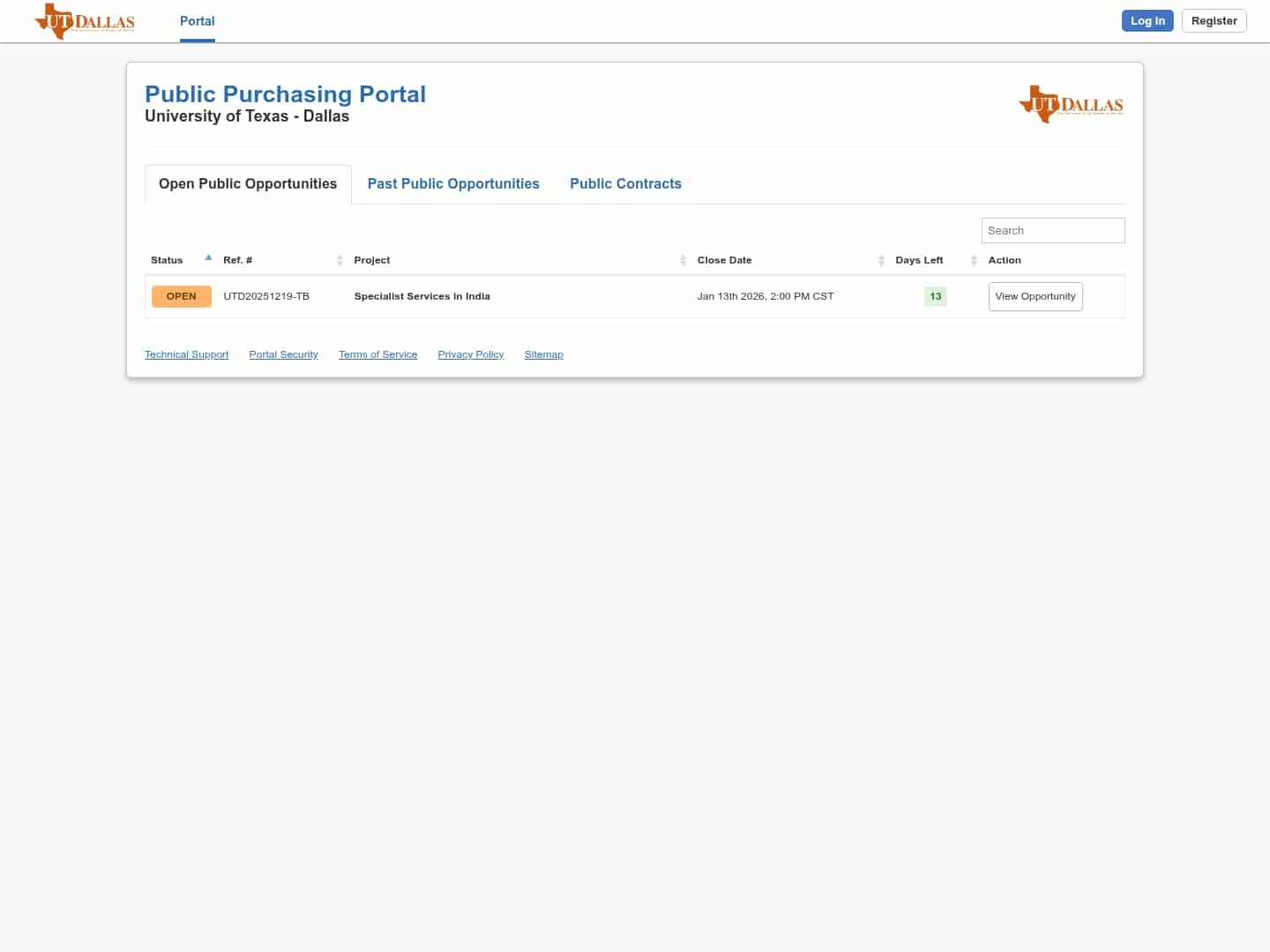Click the UT Dallas logo in the header
This screenshot has width=1270, height=952.
[x=84, y=21]
